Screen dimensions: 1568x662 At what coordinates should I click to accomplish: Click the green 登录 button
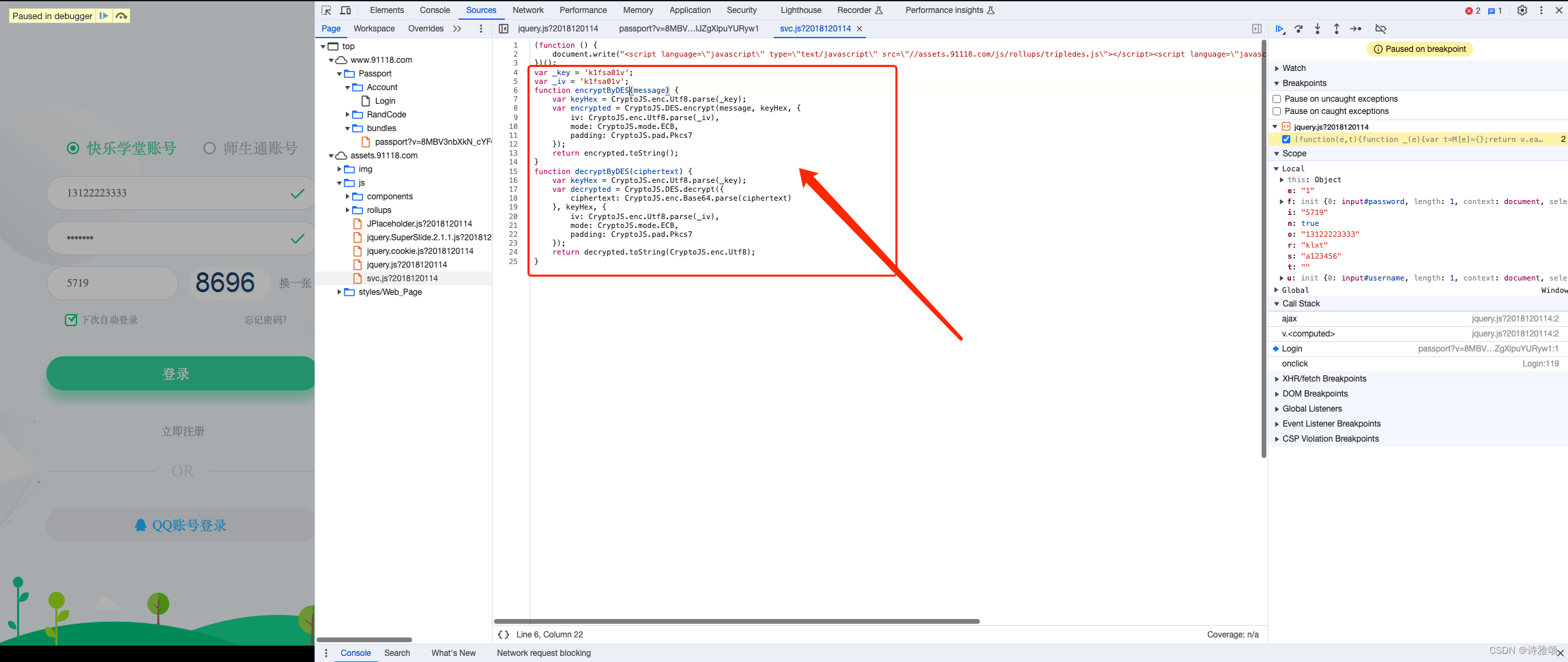coord(180,374)
